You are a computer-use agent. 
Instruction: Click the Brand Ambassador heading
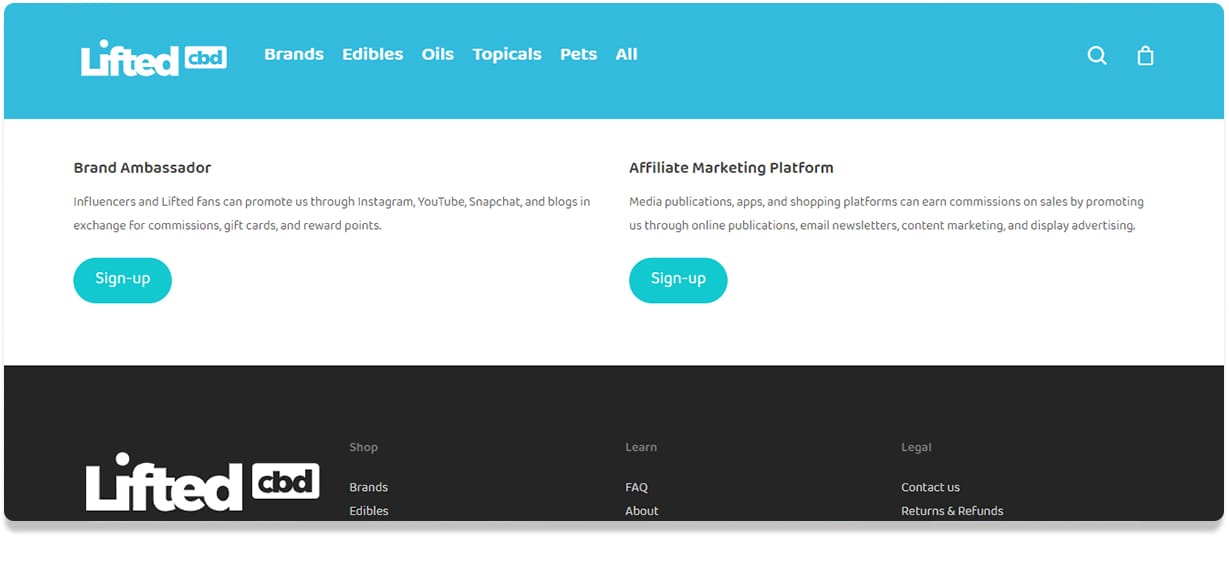142,168
